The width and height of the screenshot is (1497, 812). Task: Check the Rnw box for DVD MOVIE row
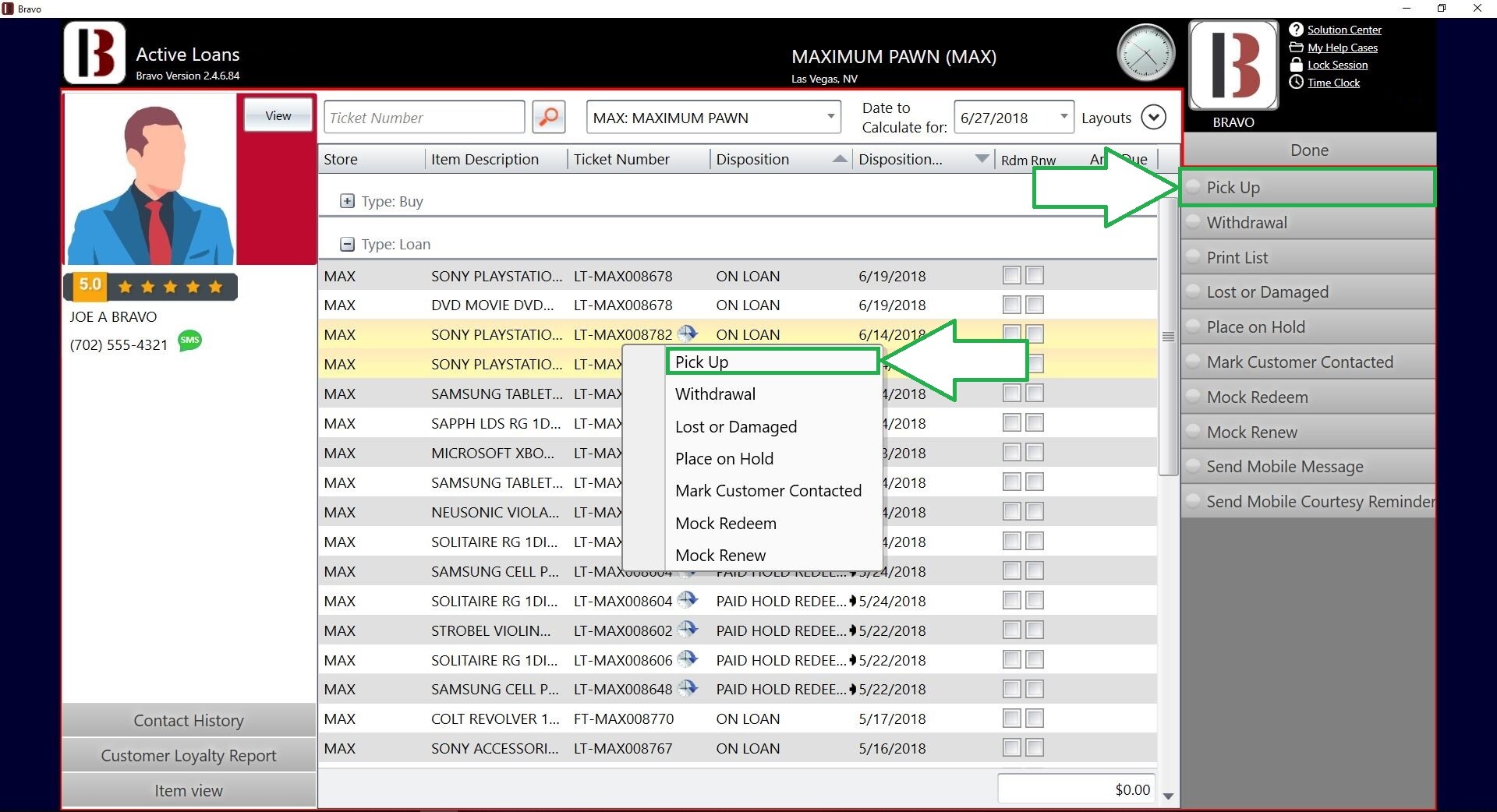point(1035,305)
